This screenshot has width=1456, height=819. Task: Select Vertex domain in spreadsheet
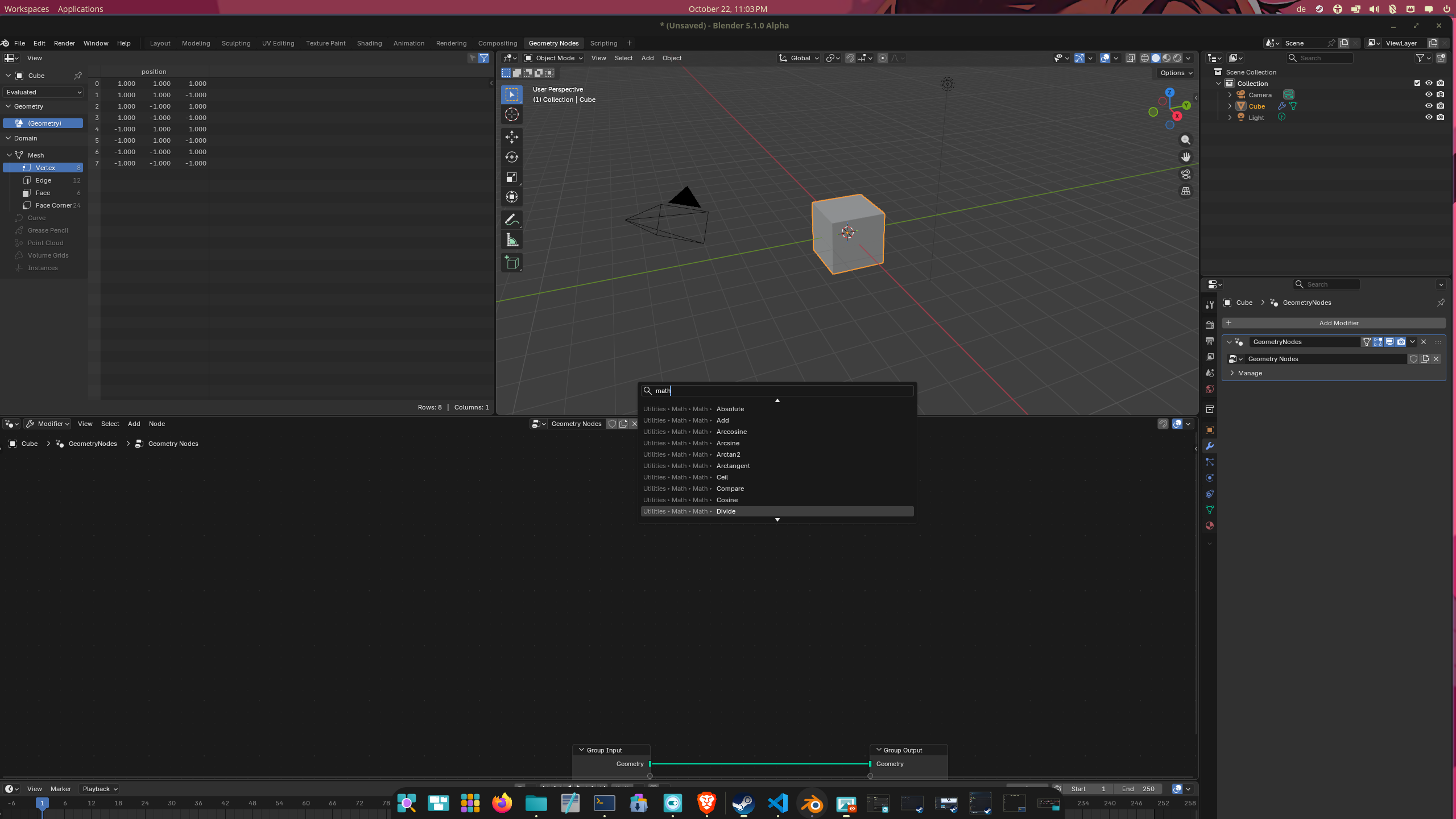click(x=43, y=168)
